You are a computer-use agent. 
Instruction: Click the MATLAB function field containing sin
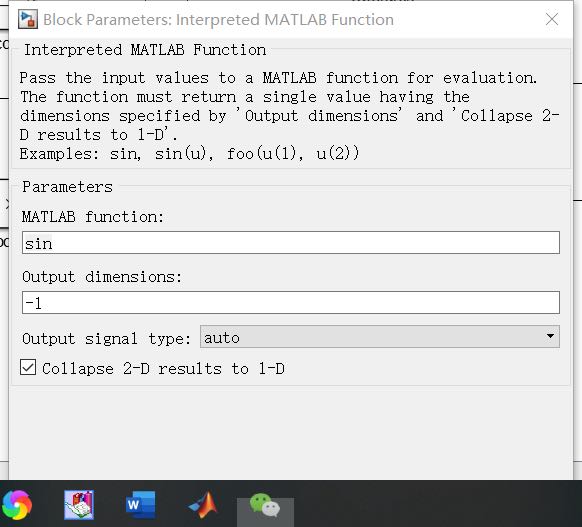point(291,243)
